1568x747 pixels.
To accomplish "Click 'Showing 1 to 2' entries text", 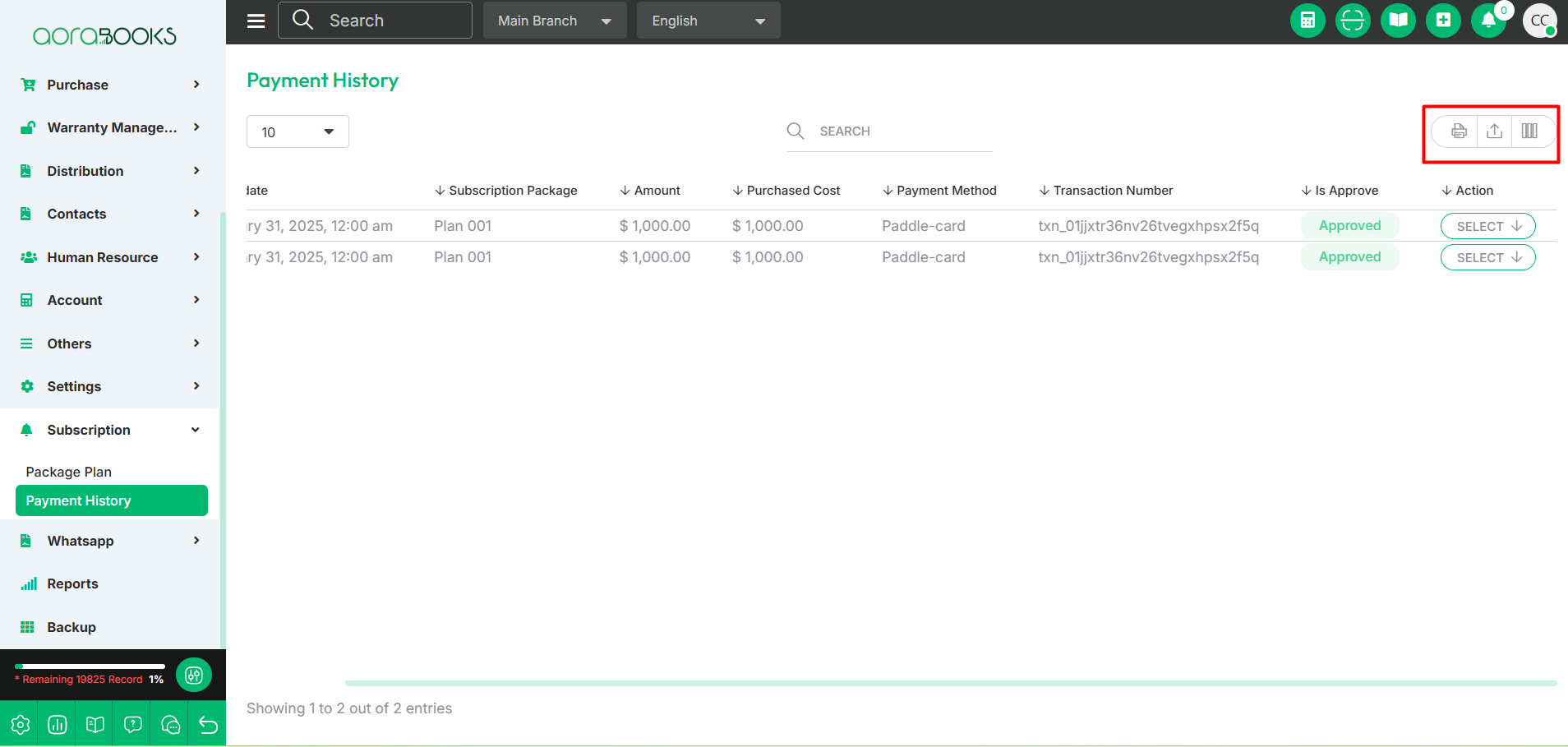I will (349, 708).
